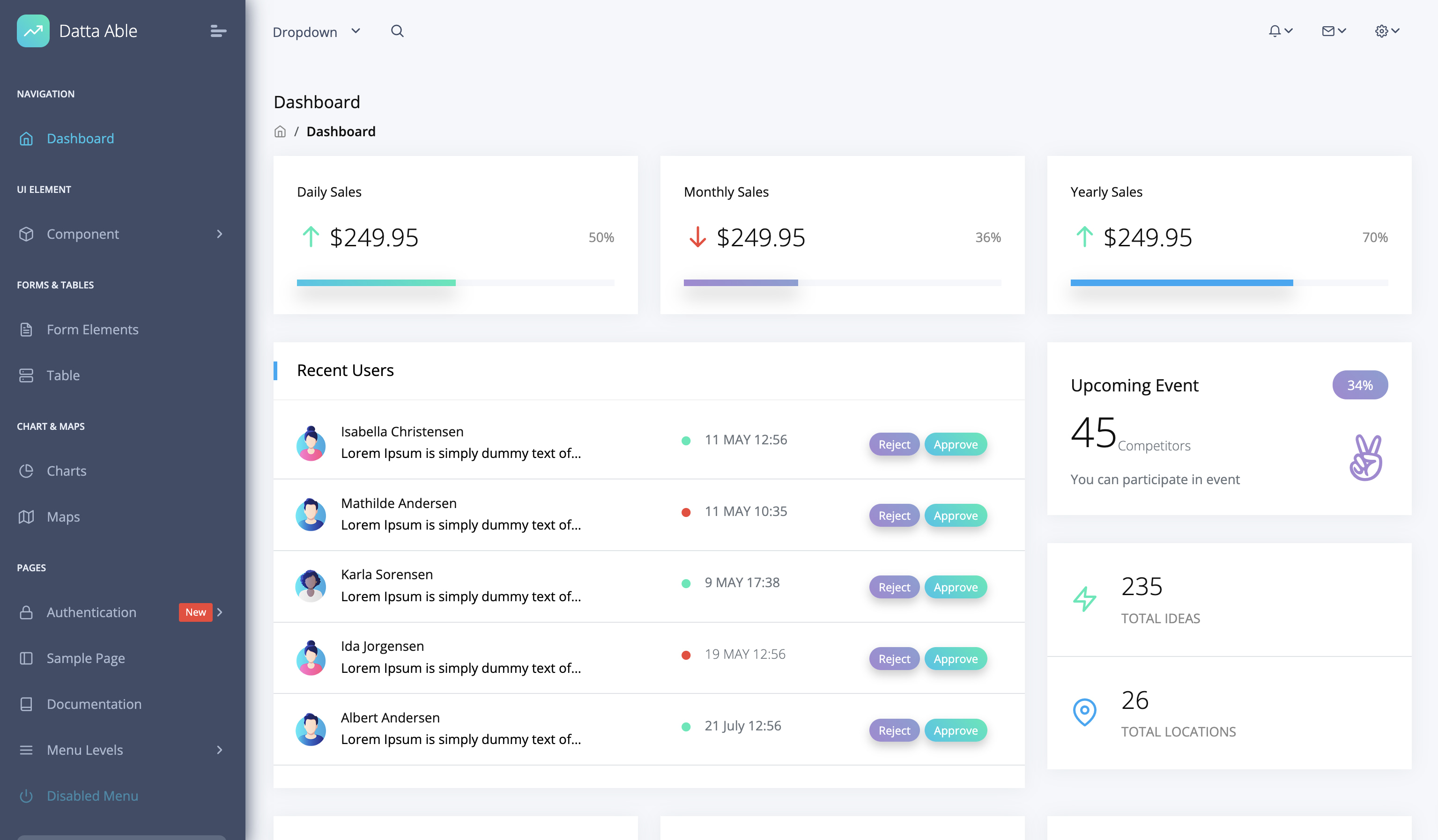Open the Dashboard section from sidebar
Screen dimensions: 1438x840
pyautogui.click(x=80, y=138)
